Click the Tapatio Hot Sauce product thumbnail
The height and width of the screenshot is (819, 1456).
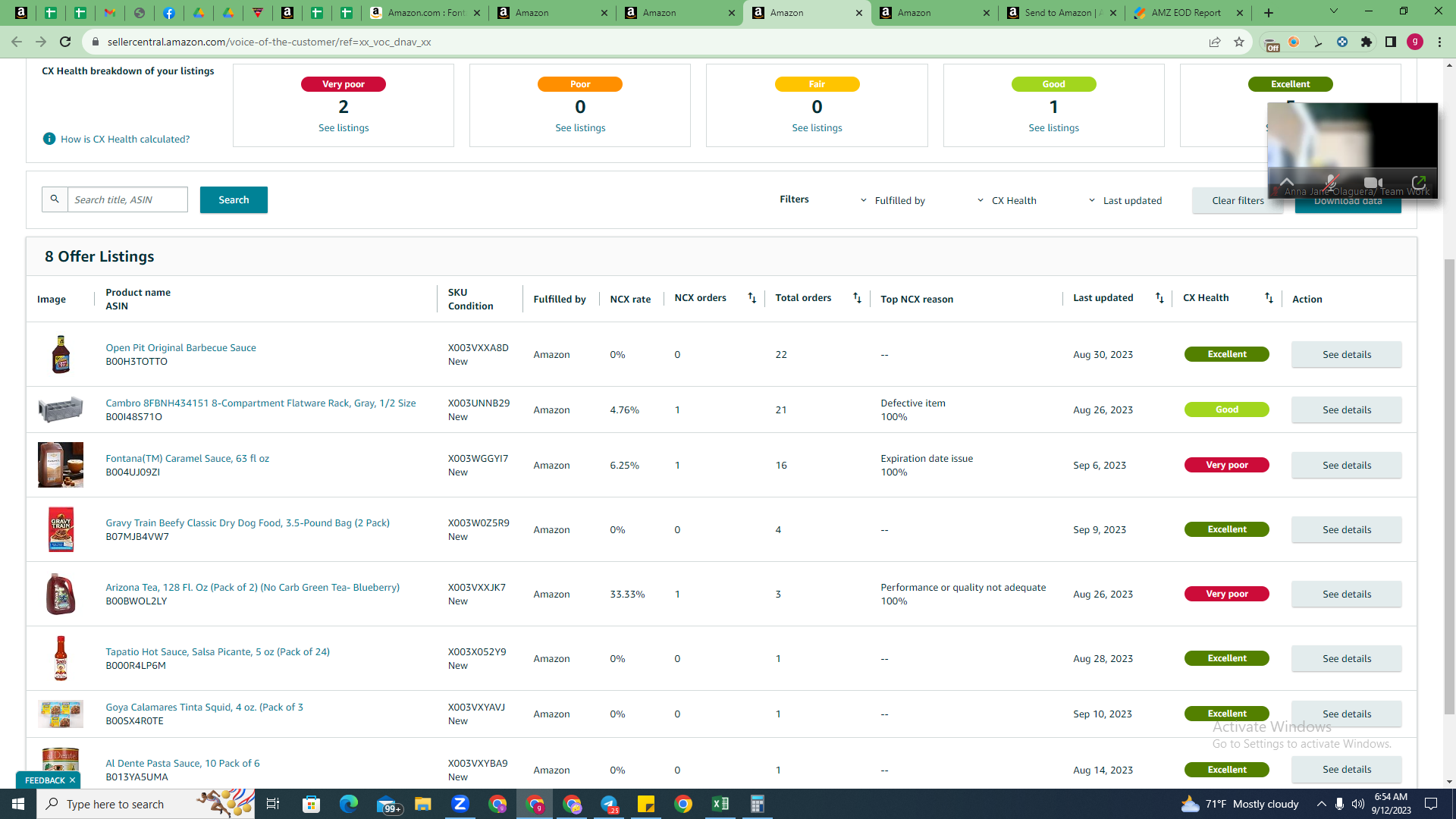[61, 658]
